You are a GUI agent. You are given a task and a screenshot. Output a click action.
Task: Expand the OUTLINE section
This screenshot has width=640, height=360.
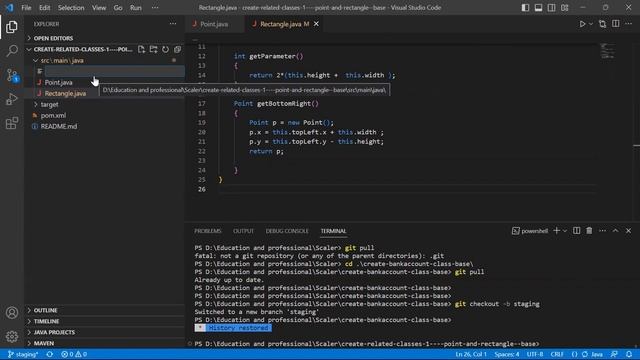(x=45, y=310)
